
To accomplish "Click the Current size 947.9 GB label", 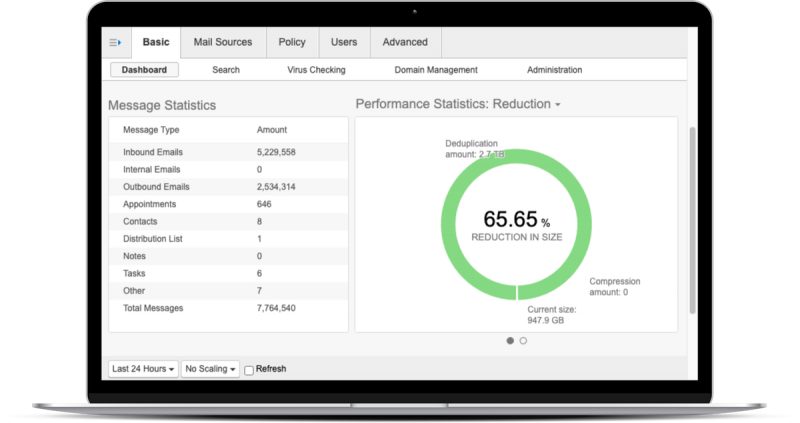I will click(x=552, y=315).
